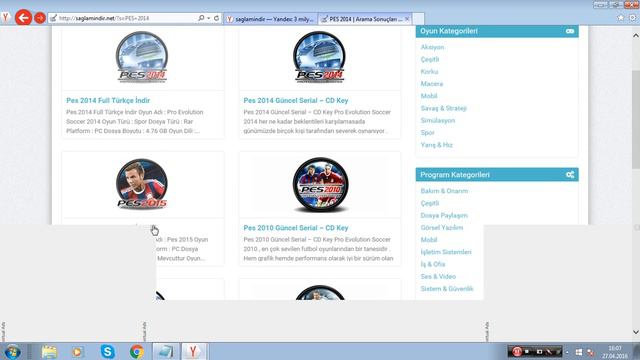Open the Bakım & Onarım program category
The height and width of the screenshot is (360, 640).
tap(444, 191)
